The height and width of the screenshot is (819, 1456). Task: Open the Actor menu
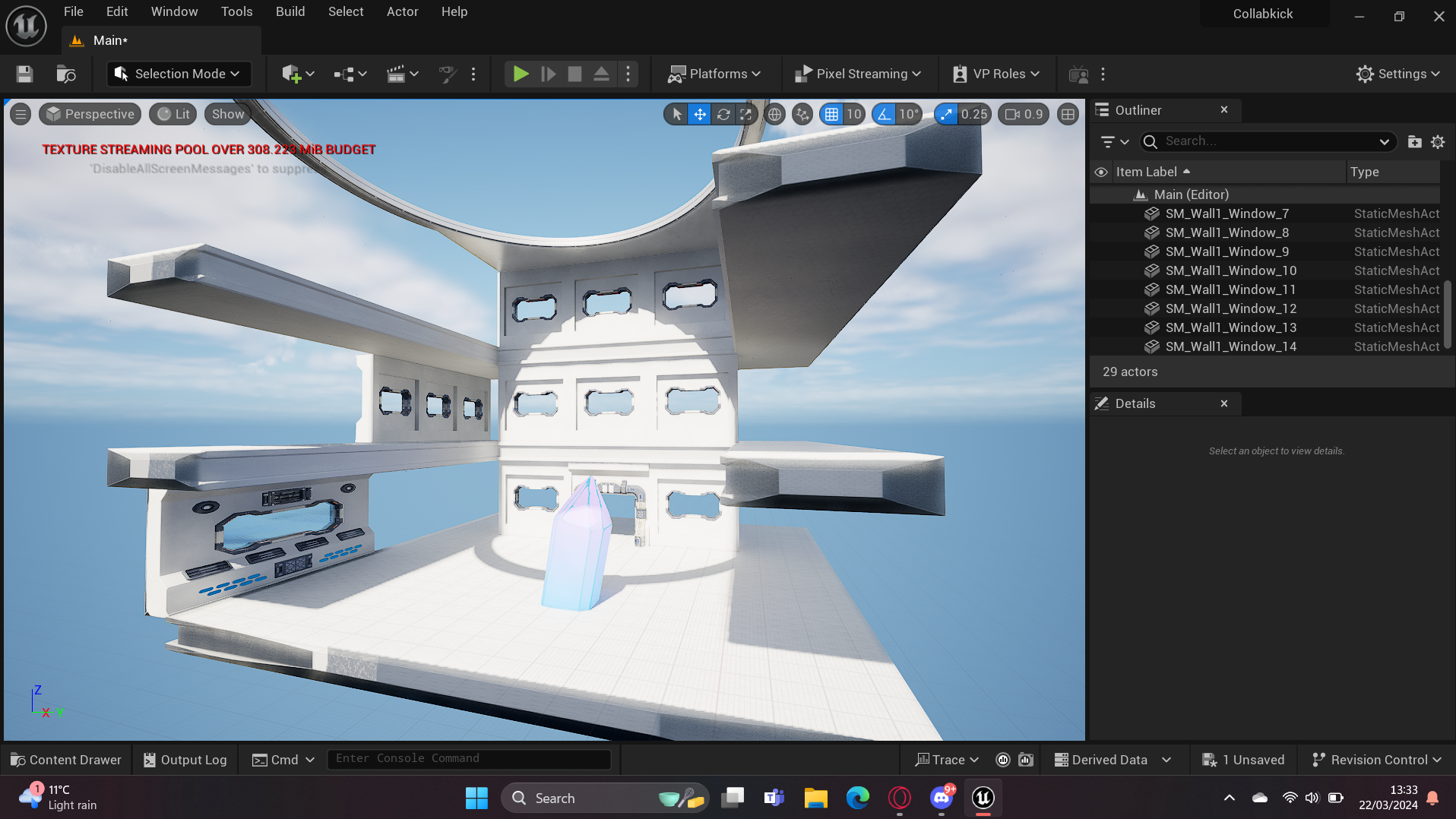click(x=402, y=11)
